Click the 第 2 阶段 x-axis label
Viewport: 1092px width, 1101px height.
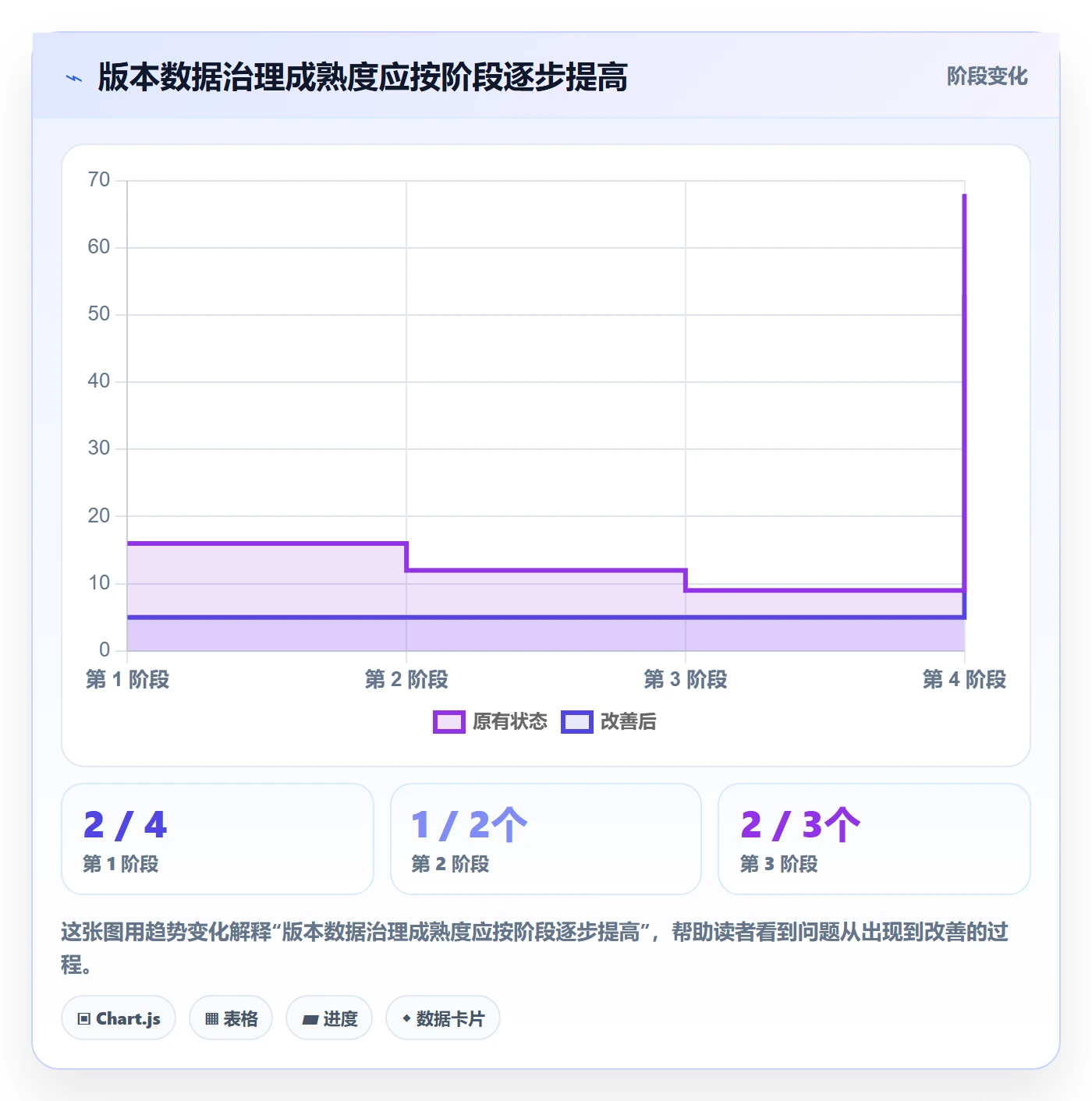click(x=406, y=680)
